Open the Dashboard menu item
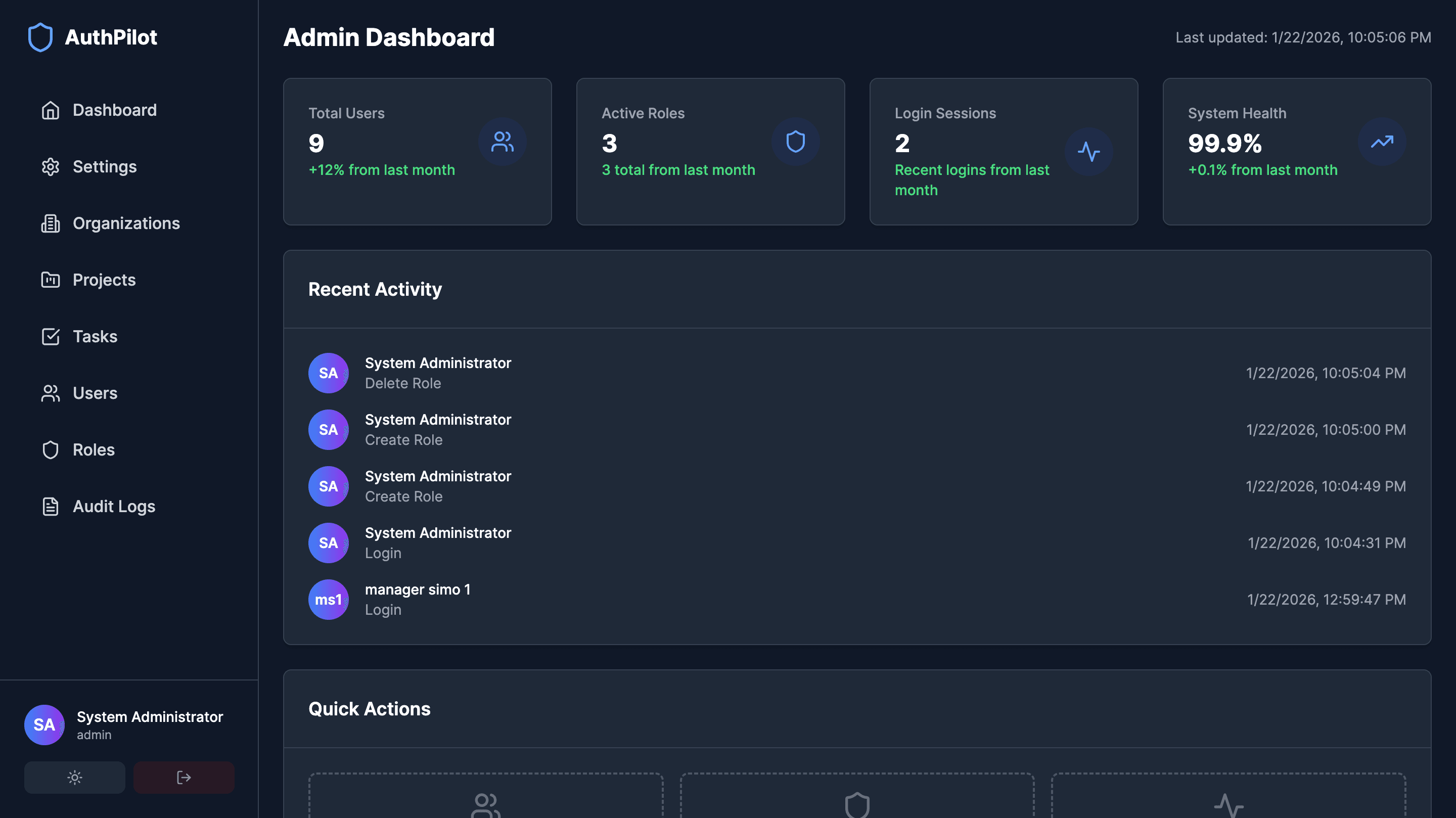Image resolution: width=1456 pixels, height=818 pixels. tap(115, 110)
